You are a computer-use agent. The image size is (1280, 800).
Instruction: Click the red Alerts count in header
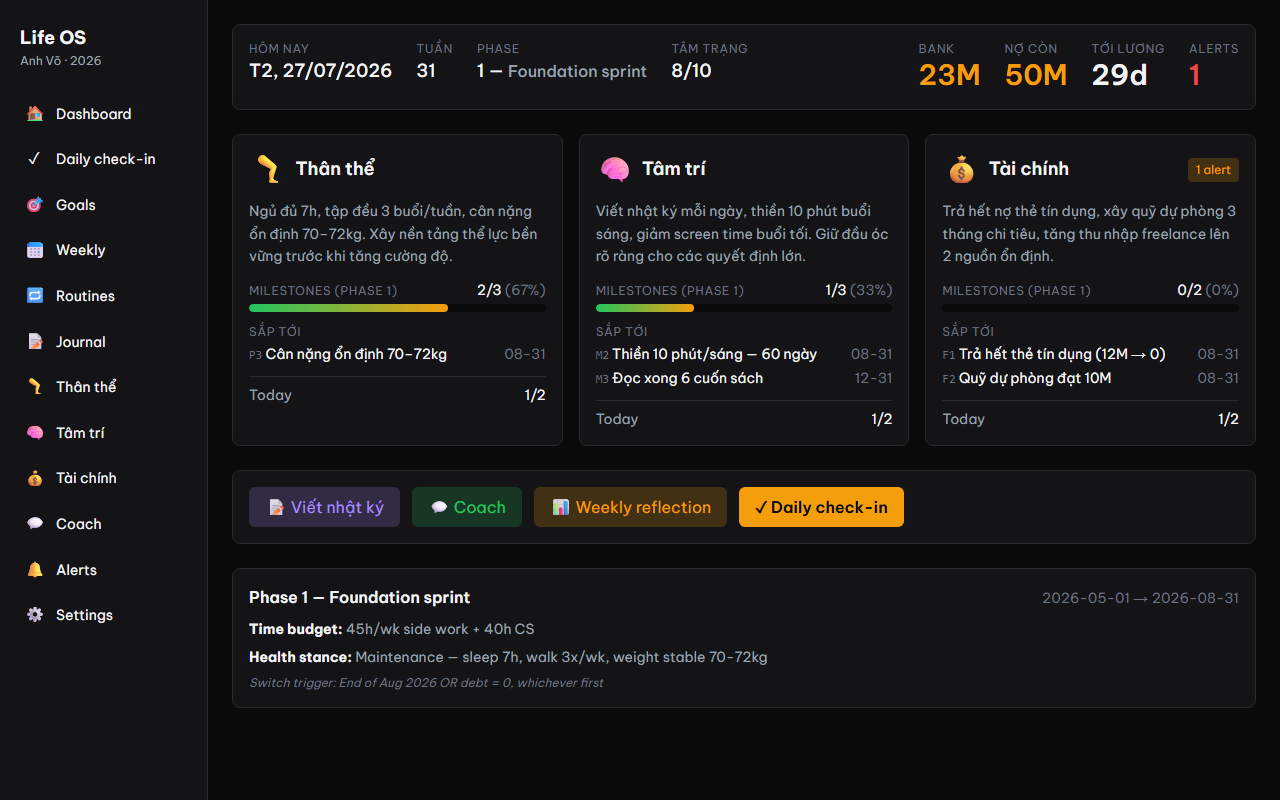(x=1194, y=75)
